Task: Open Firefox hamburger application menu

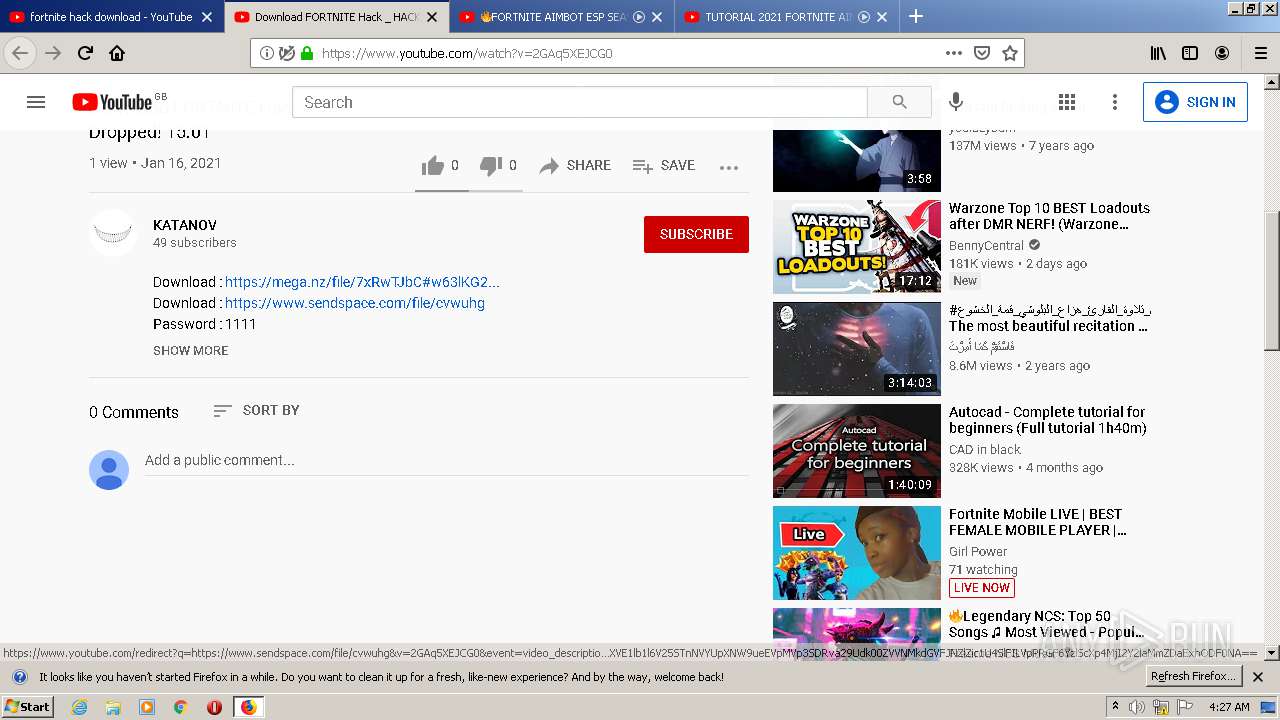Action: pos(1261,53)
